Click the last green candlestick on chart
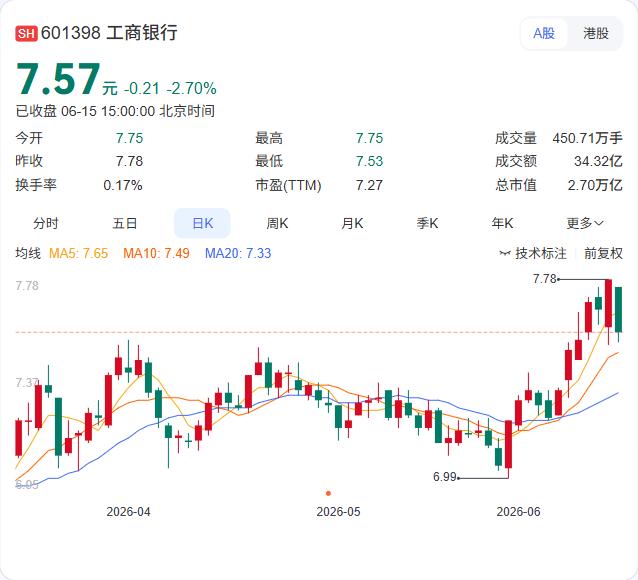Image resolution: width=638 pixels, height=580 pixels. 618,310
